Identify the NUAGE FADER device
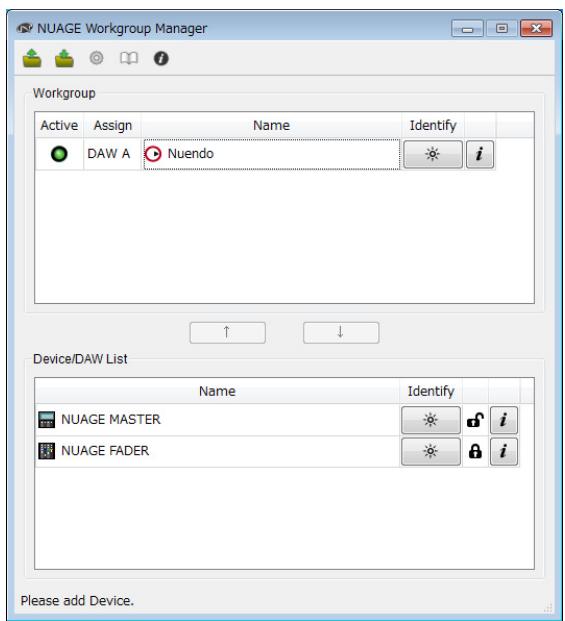Viewport: 565px width, 621px height. tap(431, 451)
